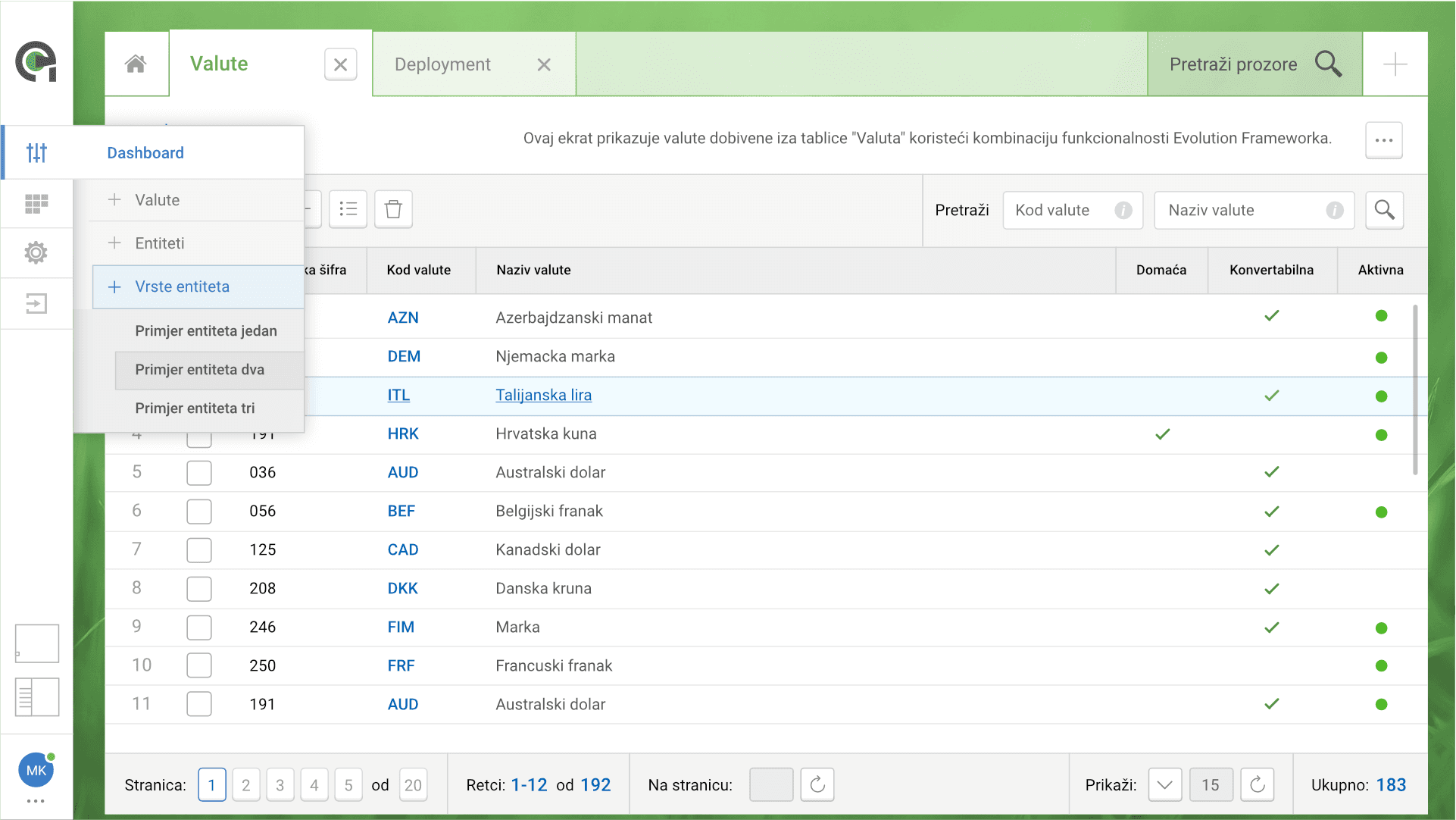Screen dimensions: 1456x820
Task: Click the list view toolbar icon
Action: coord(348,209)
